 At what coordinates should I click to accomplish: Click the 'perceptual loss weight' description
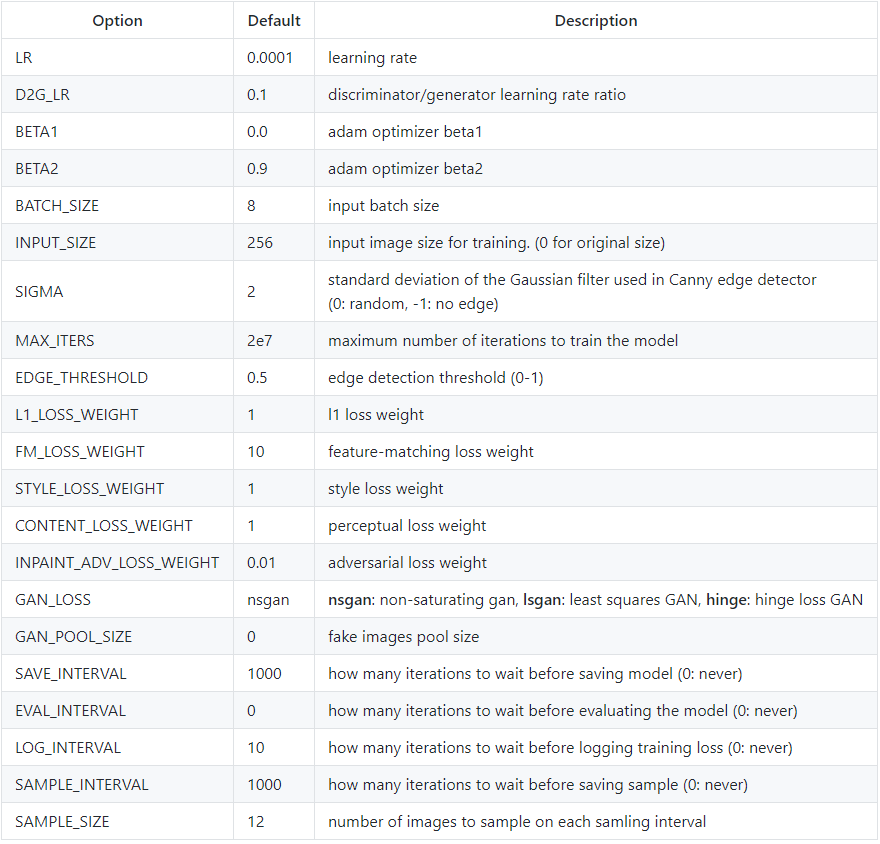click(407, 526)
